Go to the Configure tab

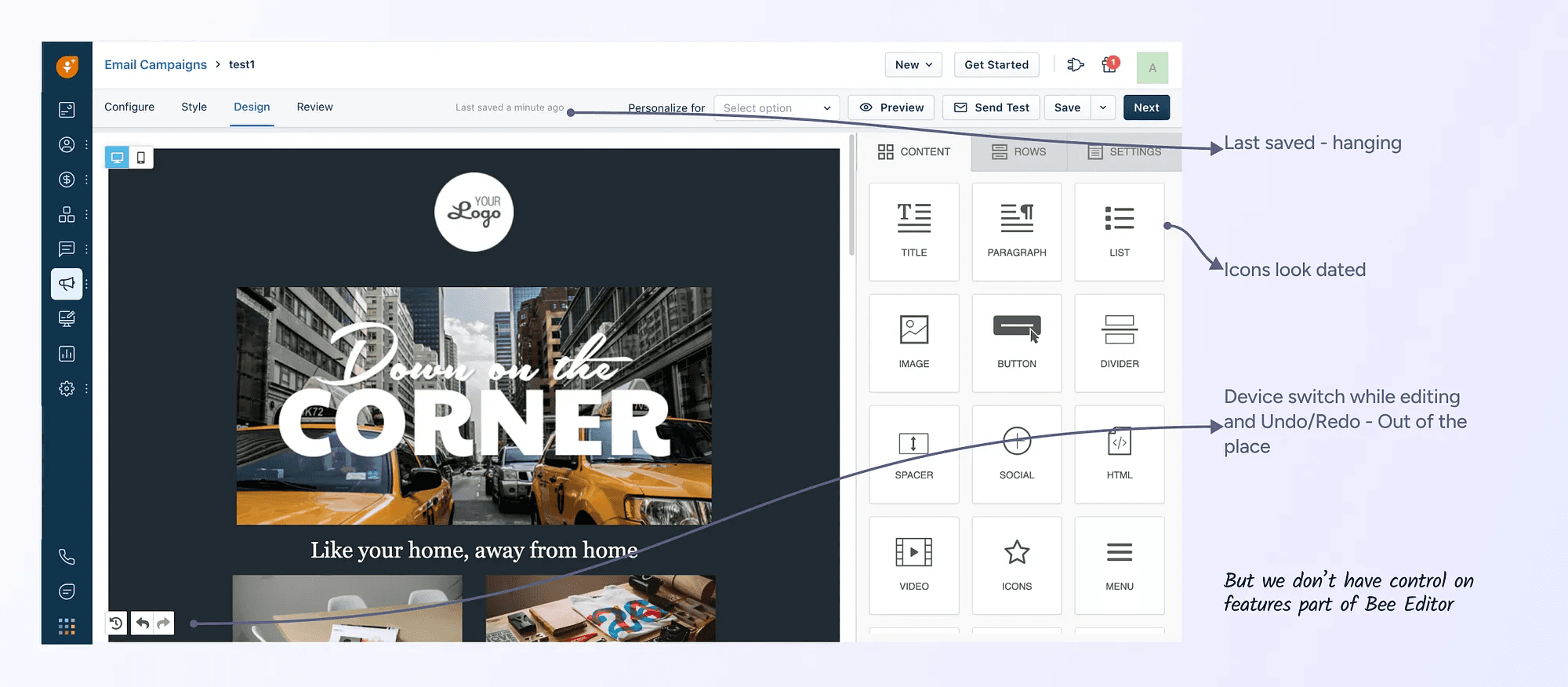(x=129, y=107)
